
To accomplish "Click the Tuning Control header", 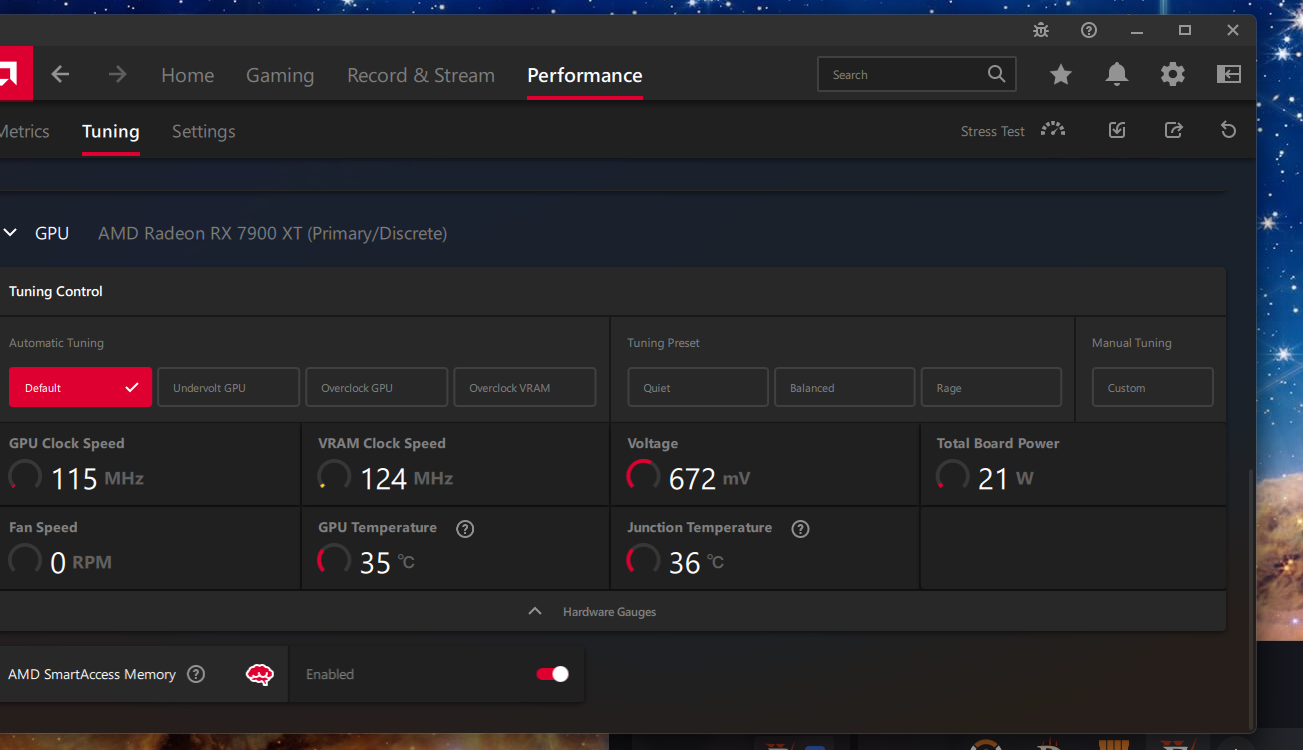I will tap(56, 292).
